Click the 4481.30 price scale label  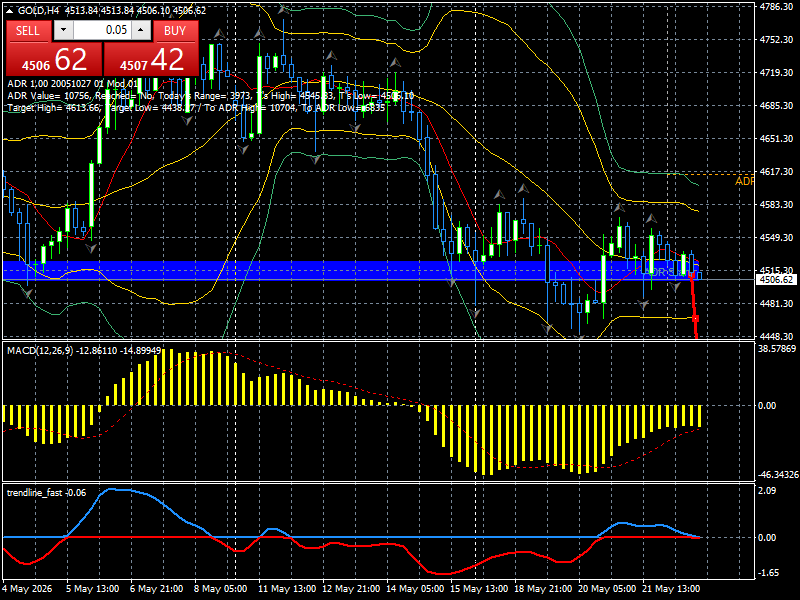coord(776,304)
